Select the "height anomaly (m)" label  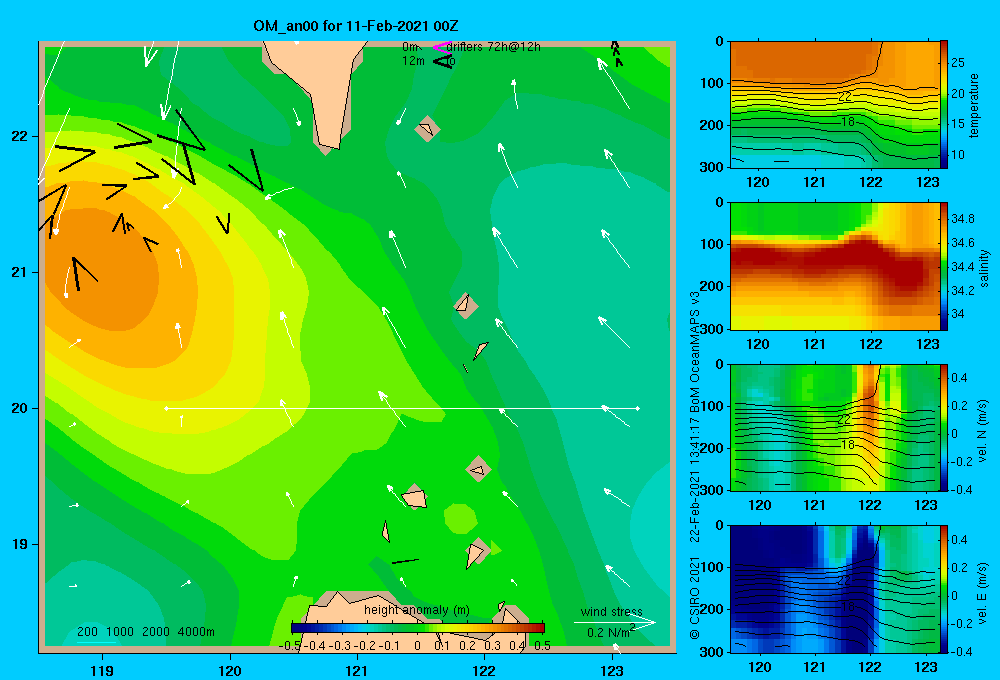tap(417, 610)
